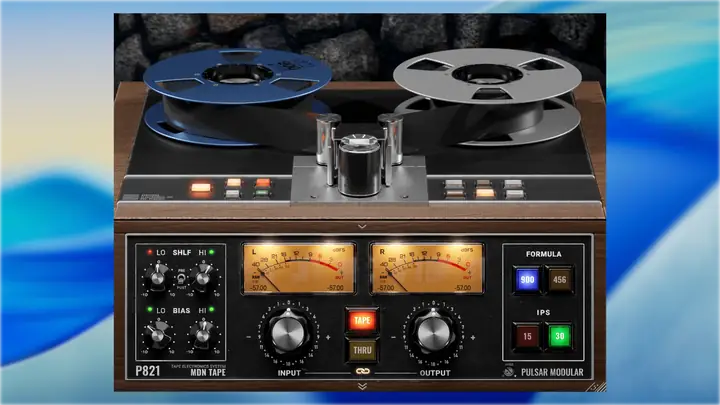Set tape speed to 30 IPS
Viewport: 720px width, 405px height.
[559, 336]
